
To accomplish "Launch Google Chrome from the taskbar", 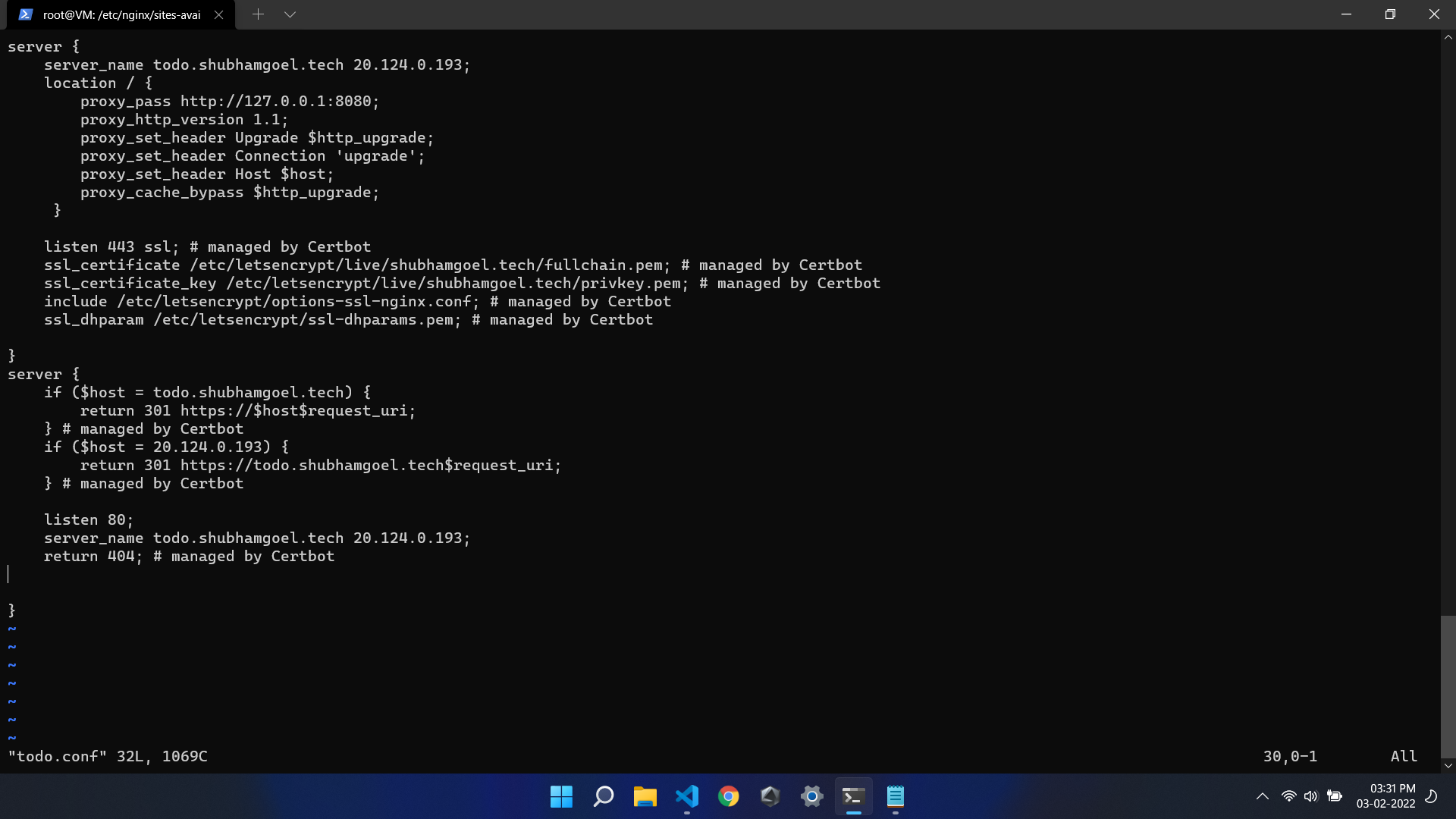I will click(x=728, y=796).
